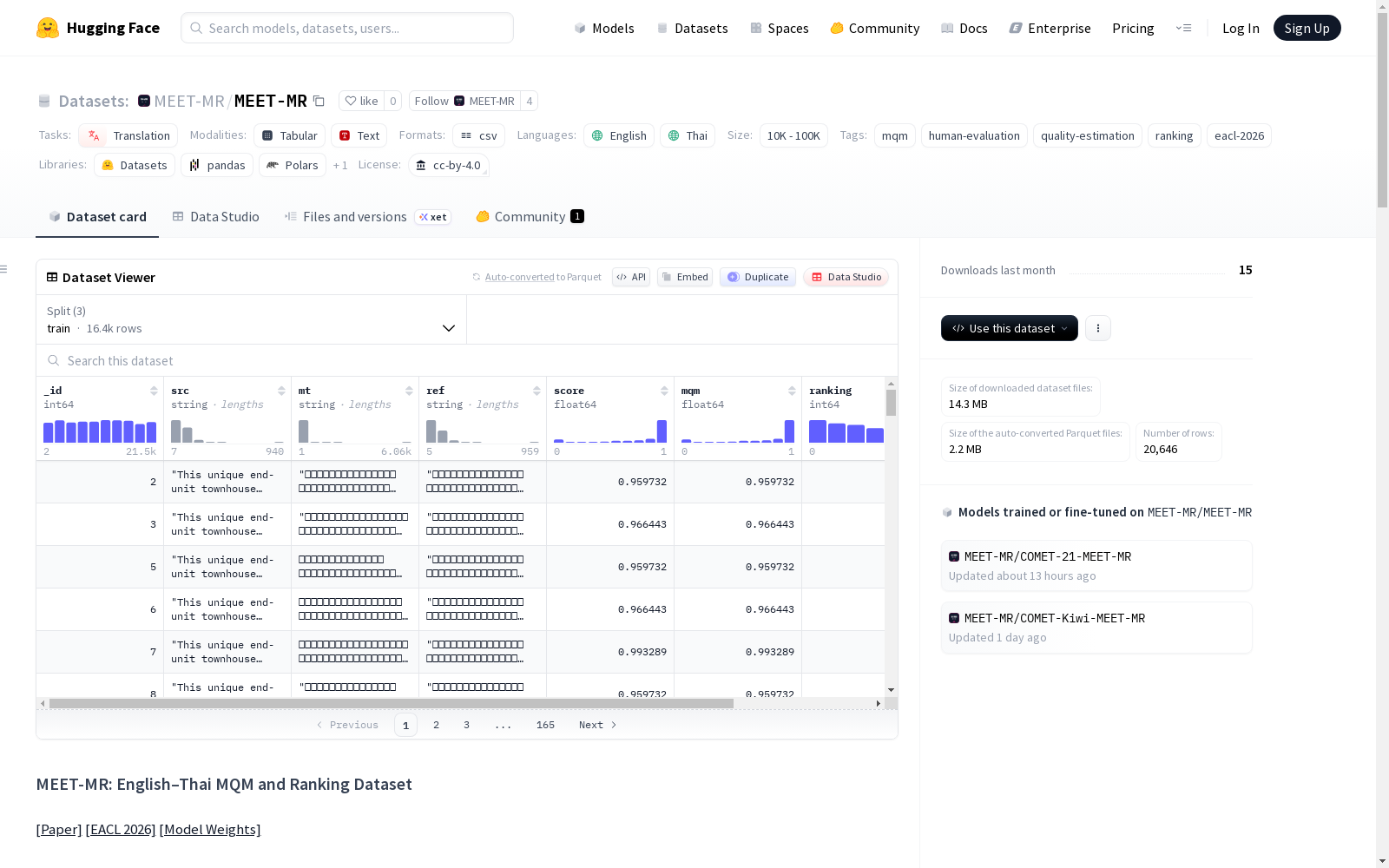Open the COMET-Kiwi-MEET-MR model card
The width and height of the screenshot is (1389, 868).
1096,628
